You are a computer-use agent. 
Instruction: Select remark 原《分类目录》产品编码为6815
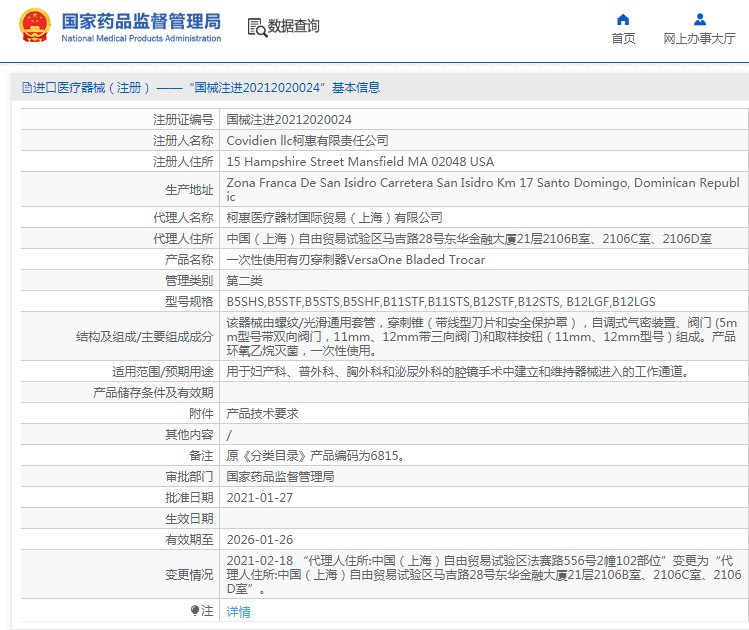click(317, 456)
